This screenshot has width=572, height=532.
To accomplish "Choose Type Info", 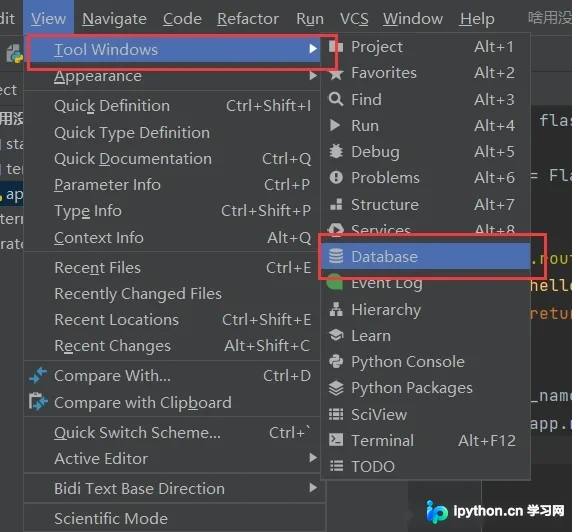I will [x=172, y=211].
